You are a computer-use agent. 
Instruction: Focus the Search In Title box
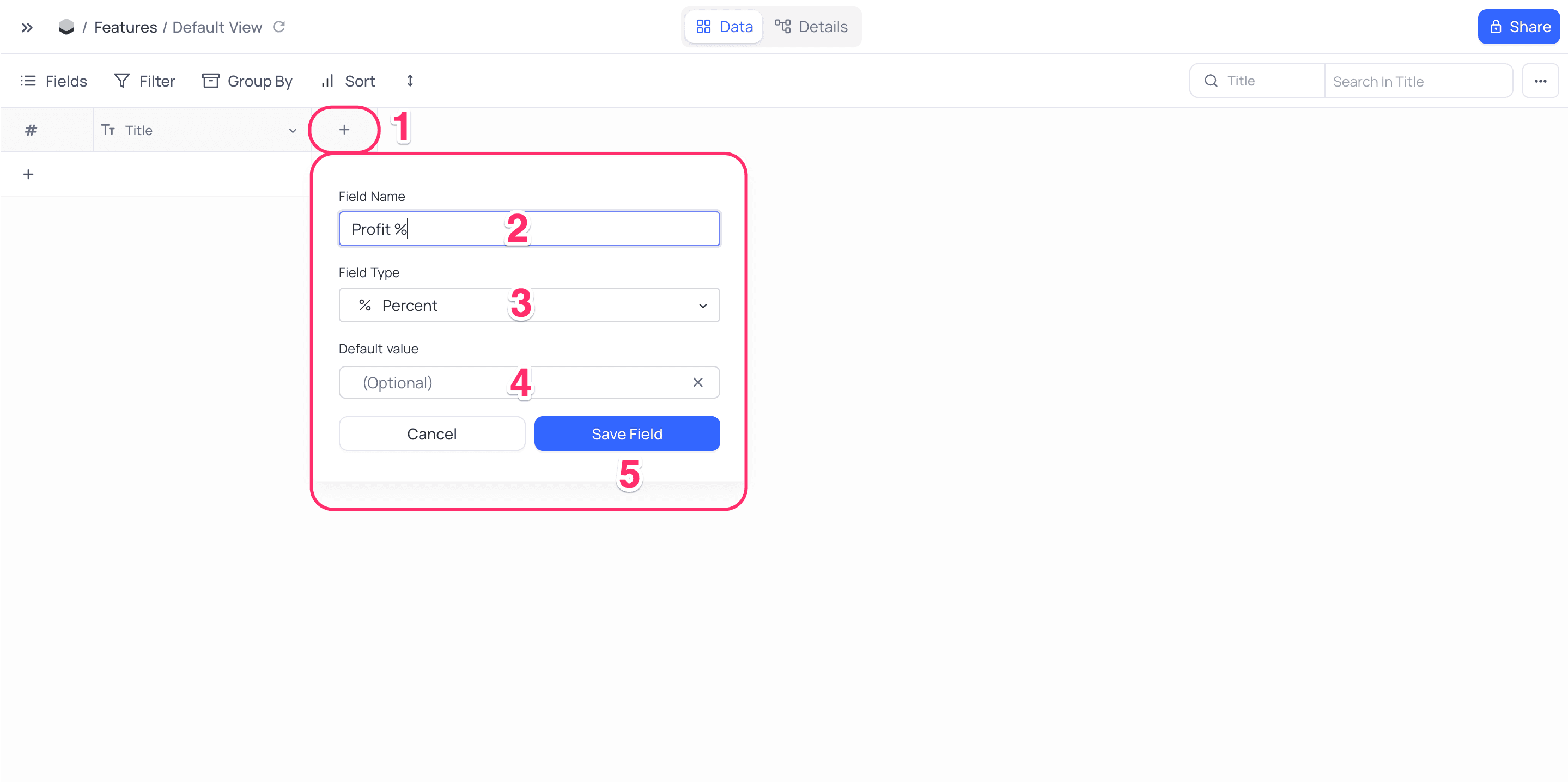[1418, 81]
